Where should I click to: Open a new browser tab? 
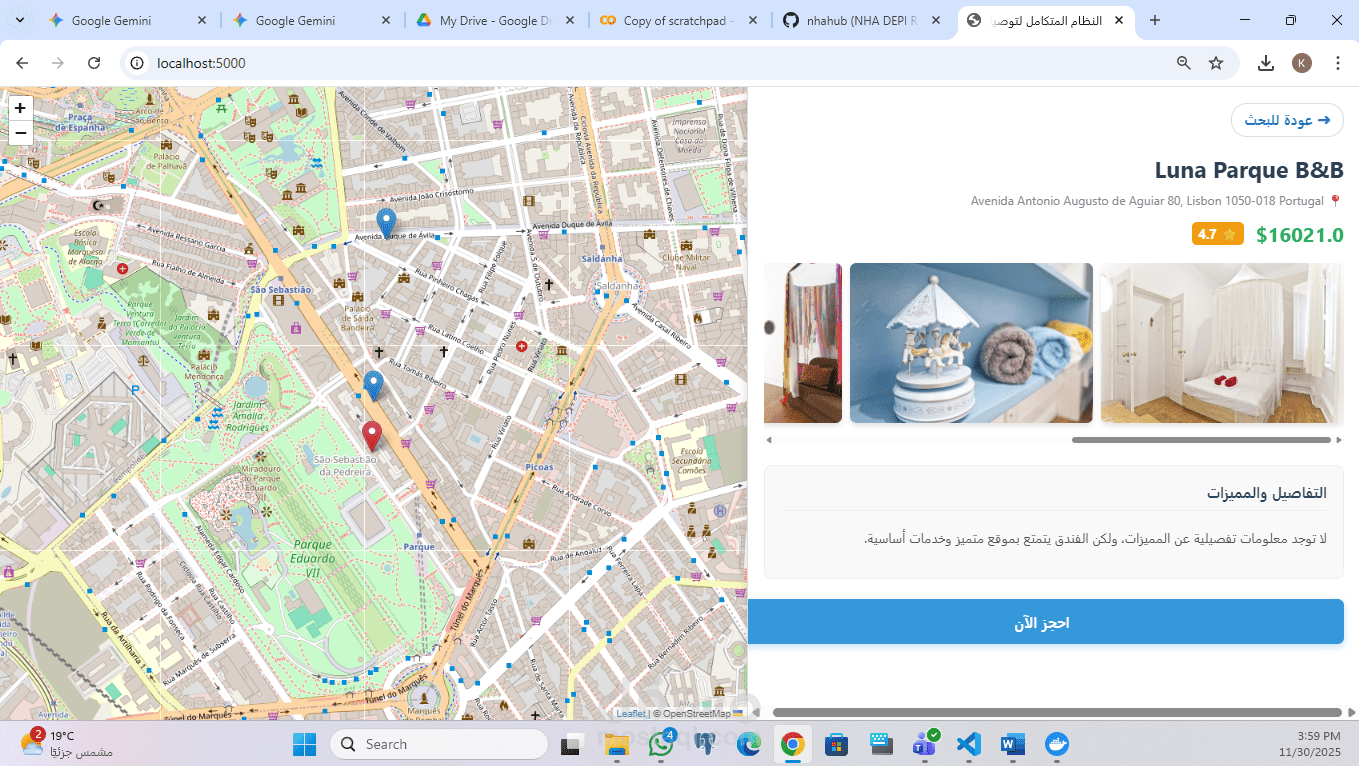click(x=1155, y=20)
